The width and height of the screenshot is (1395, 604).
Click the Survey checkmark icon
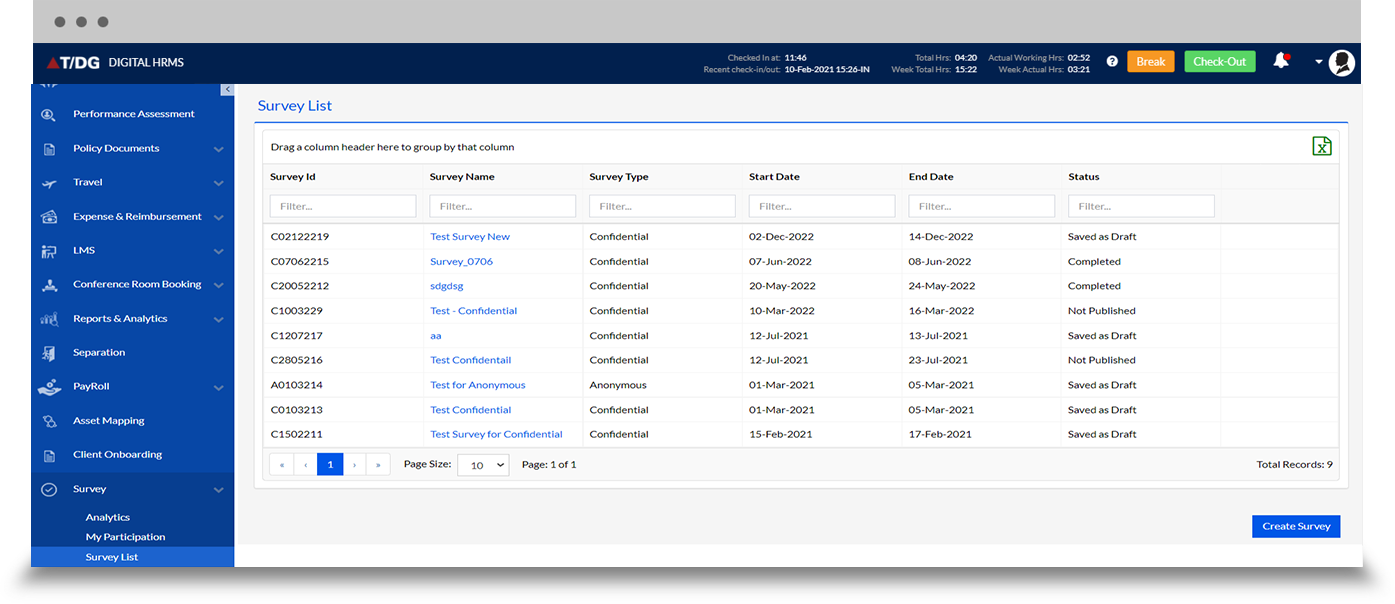tap(49, 489)
